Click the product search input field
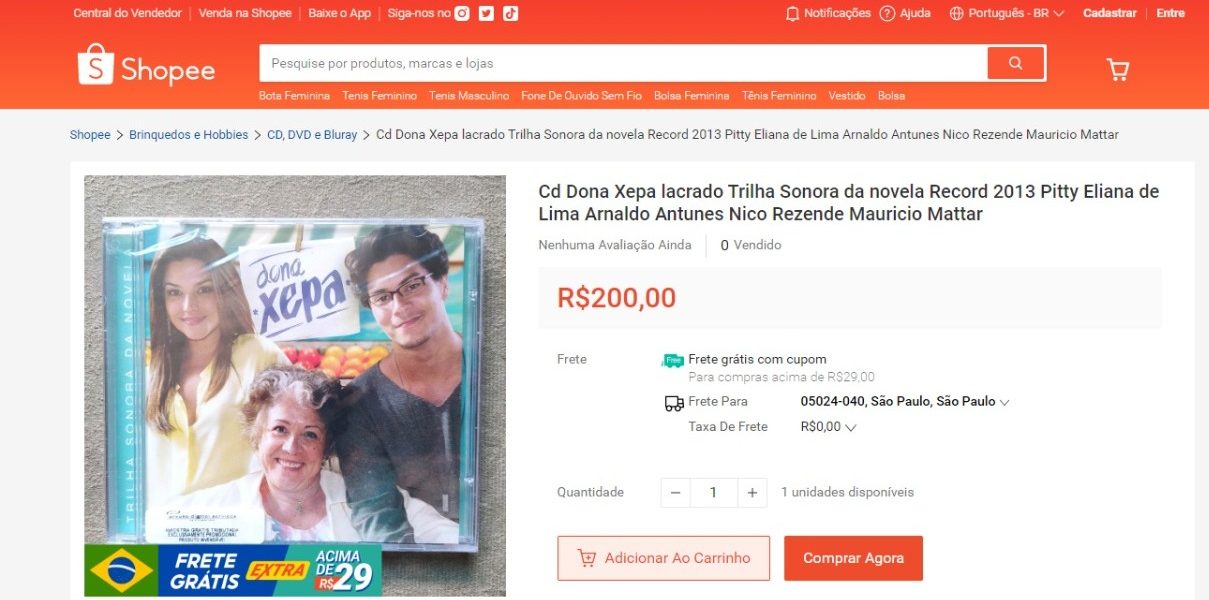 (x=623, y=63)
